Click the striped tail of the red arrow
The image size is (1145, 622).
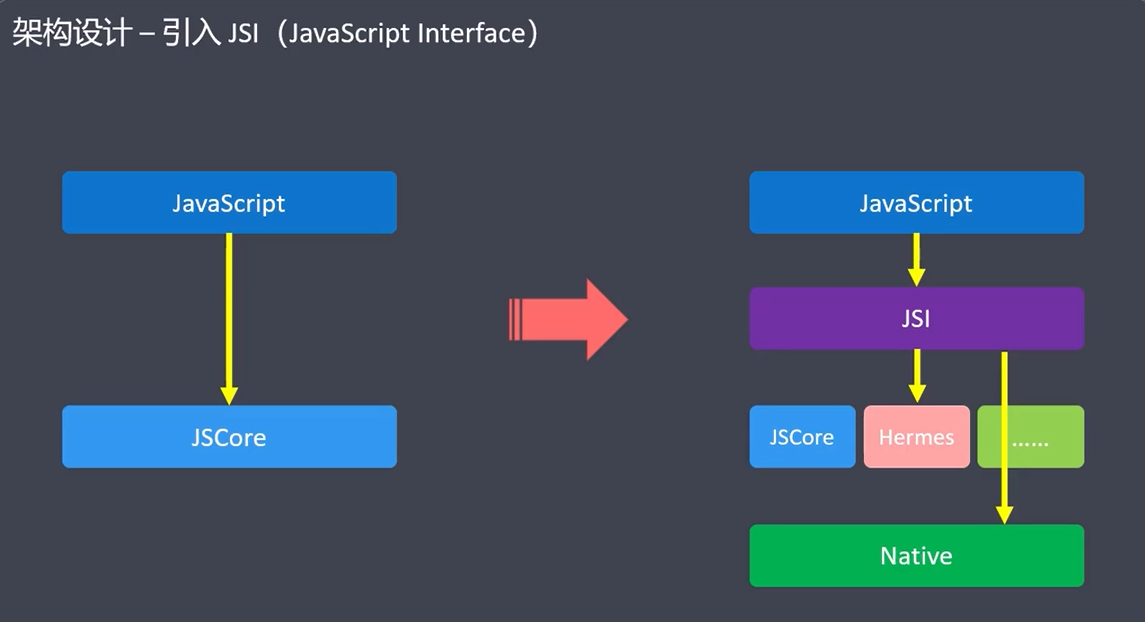(517, 320)
